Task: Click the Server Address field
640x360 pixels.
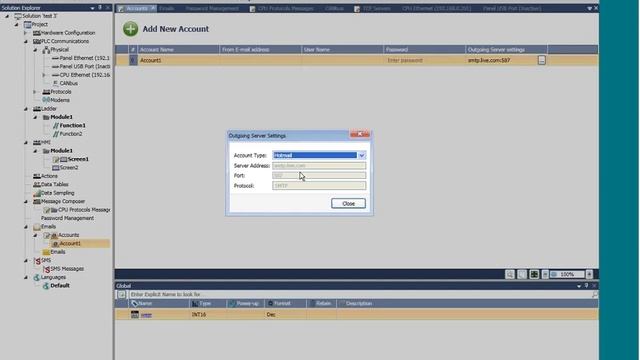Action: (x=319, y=166)
